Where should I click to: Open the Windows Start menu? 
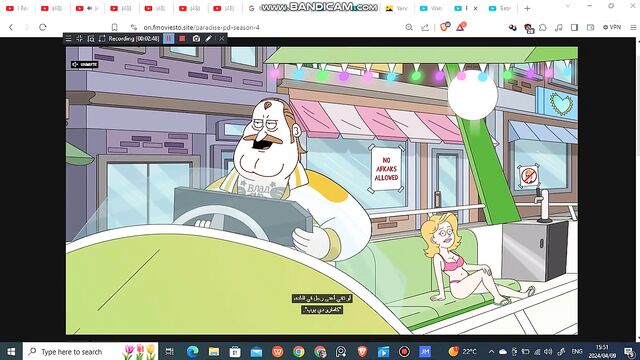point(11,351)
